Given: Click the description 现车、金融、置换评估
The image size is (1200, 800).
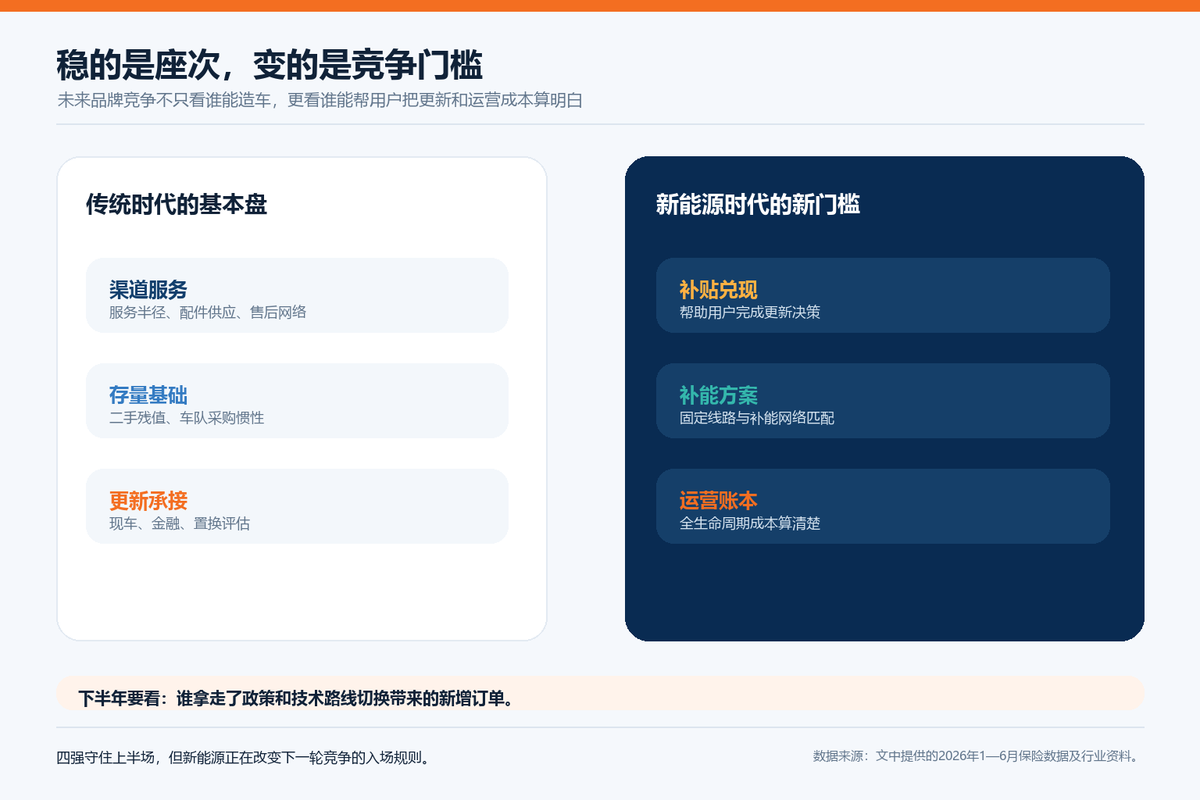Looking at the screenshot, I should 180,523.
